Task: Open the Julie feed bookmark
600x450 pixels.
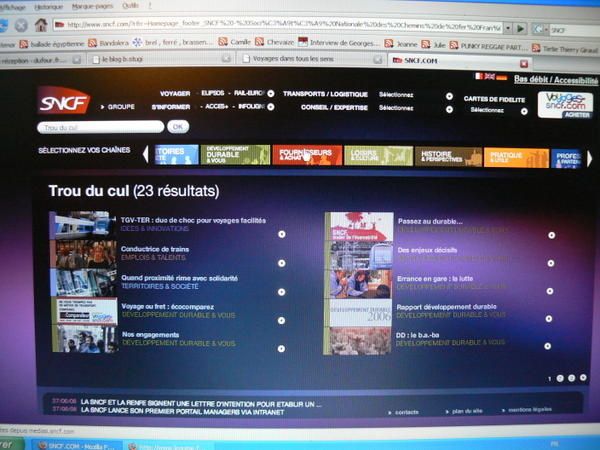Action: 434,45
